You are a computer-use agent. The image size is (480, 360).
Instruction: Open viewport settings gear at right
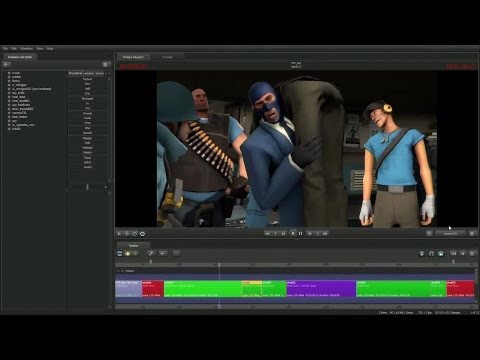point(472,234)
